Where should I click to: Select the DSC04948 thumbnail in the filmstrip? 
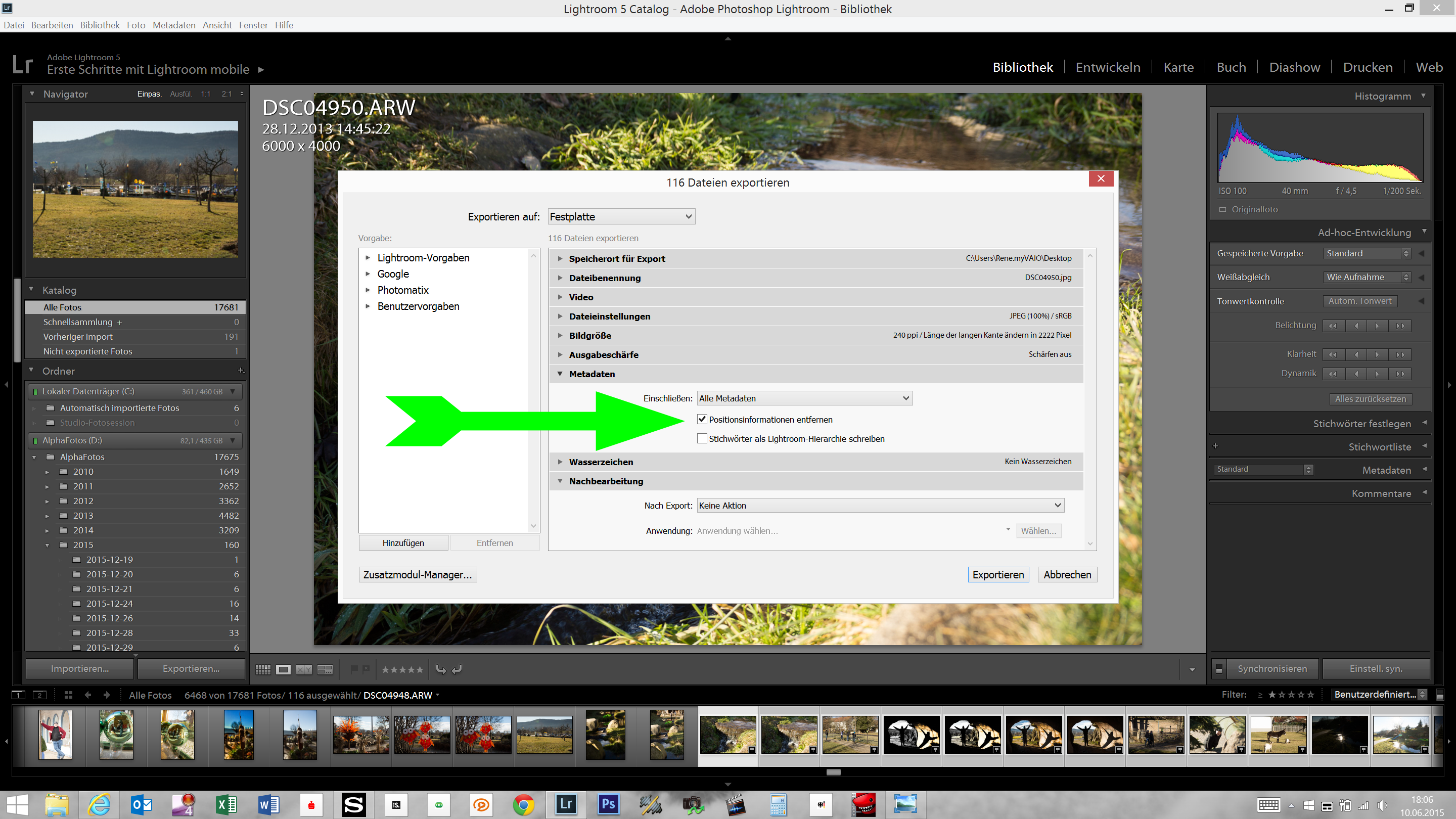pos(727,735)
